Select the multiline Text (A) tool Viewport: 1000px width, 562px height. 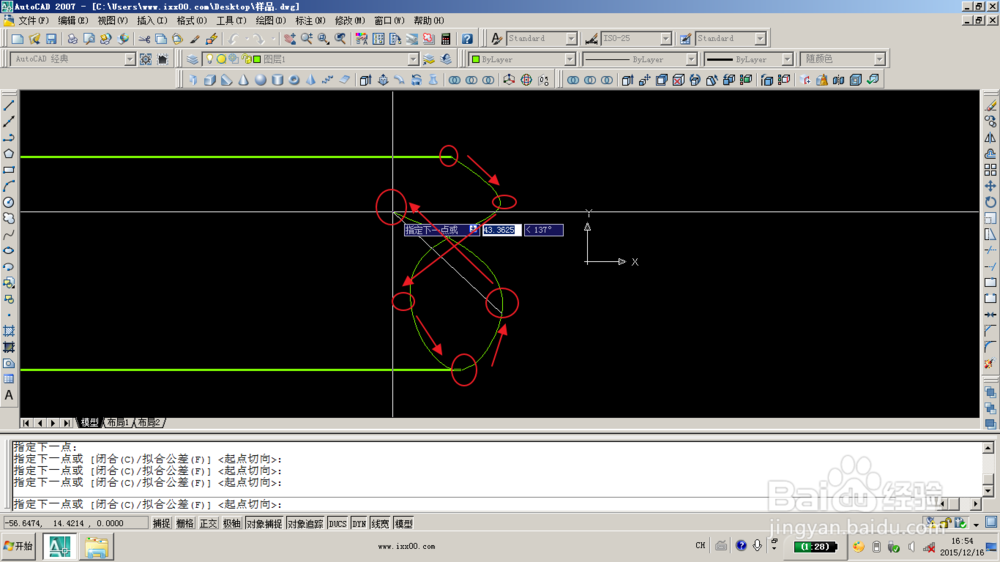9,396
